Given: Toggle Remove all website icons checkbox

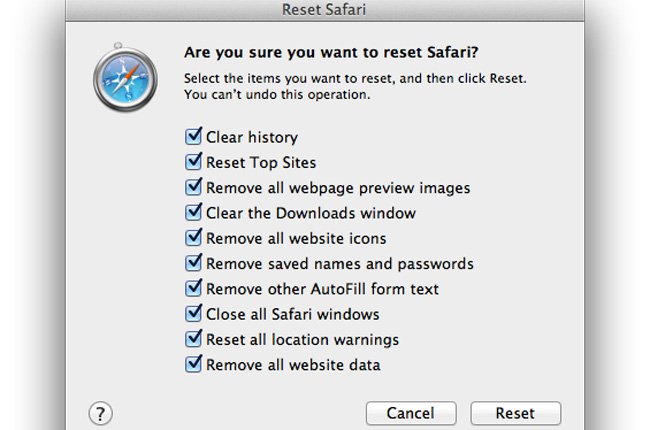Looking at the screenshot, I should point(194,238).
